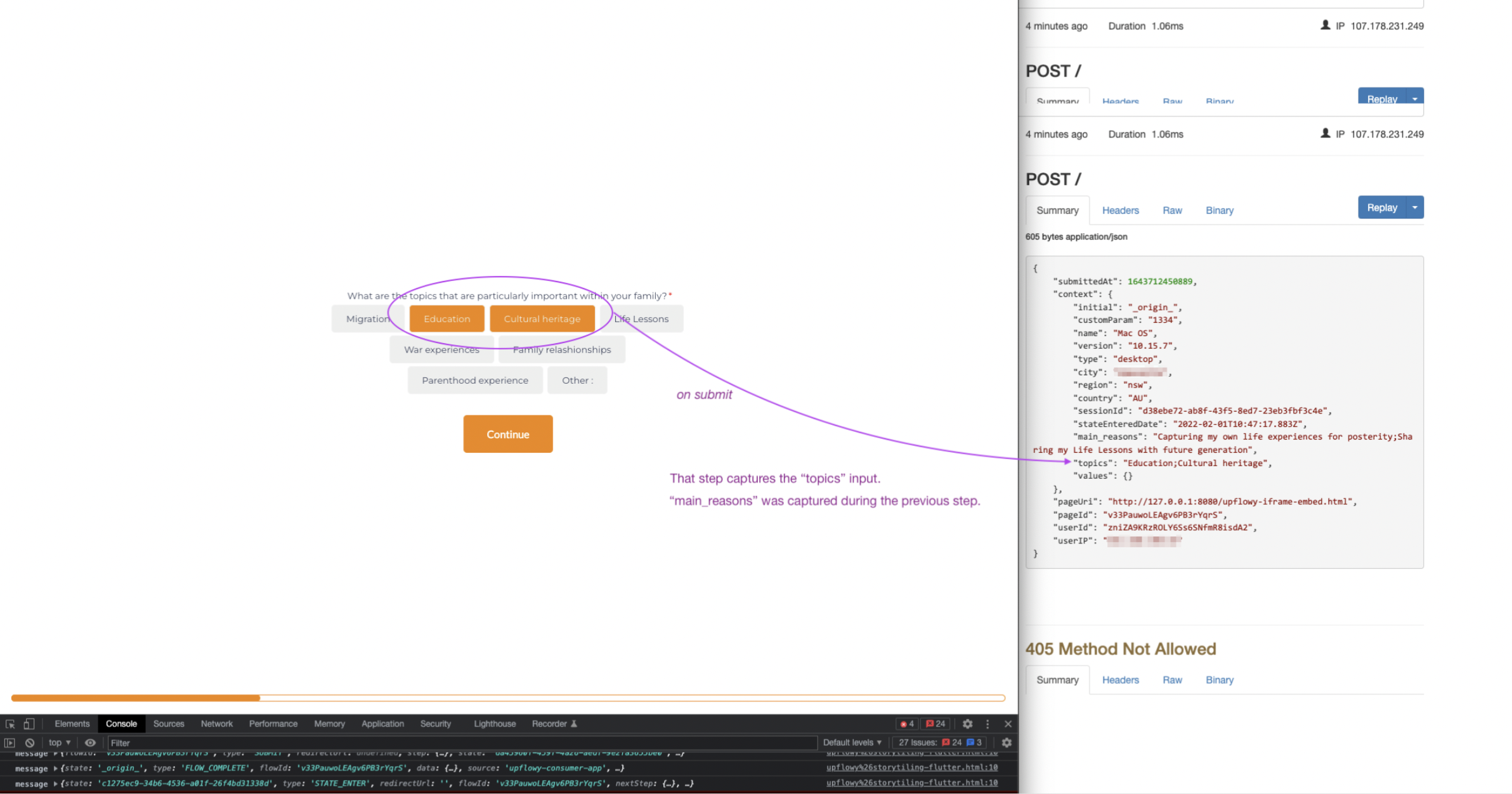Viewport: 1512px width, 794px height.
Task: Open Summary tab of 605-byte request
Action: pyautogui.click(x=1057, y=211)
